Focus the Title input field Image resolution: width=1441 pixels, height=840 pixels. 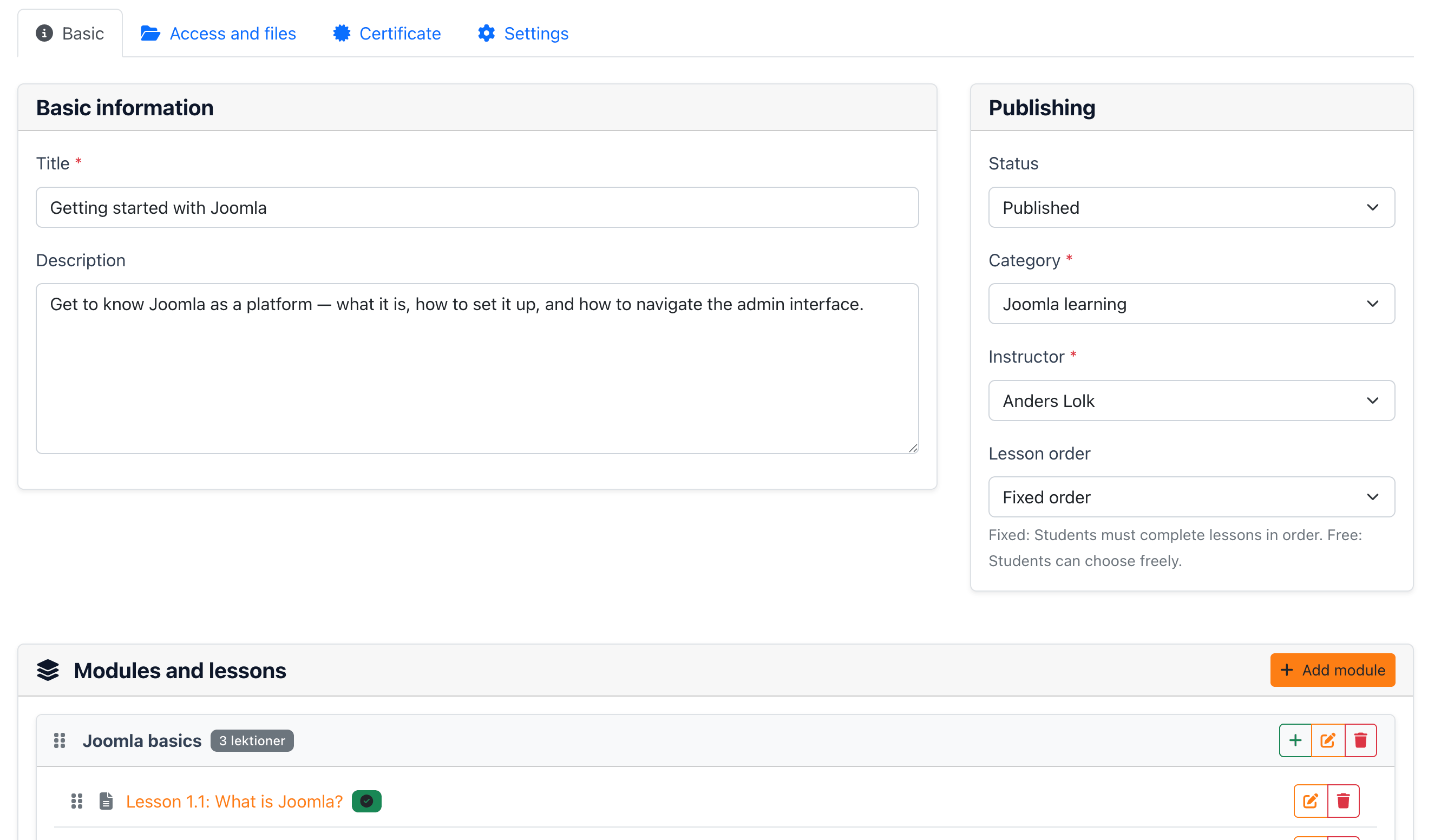click(477, 207)
